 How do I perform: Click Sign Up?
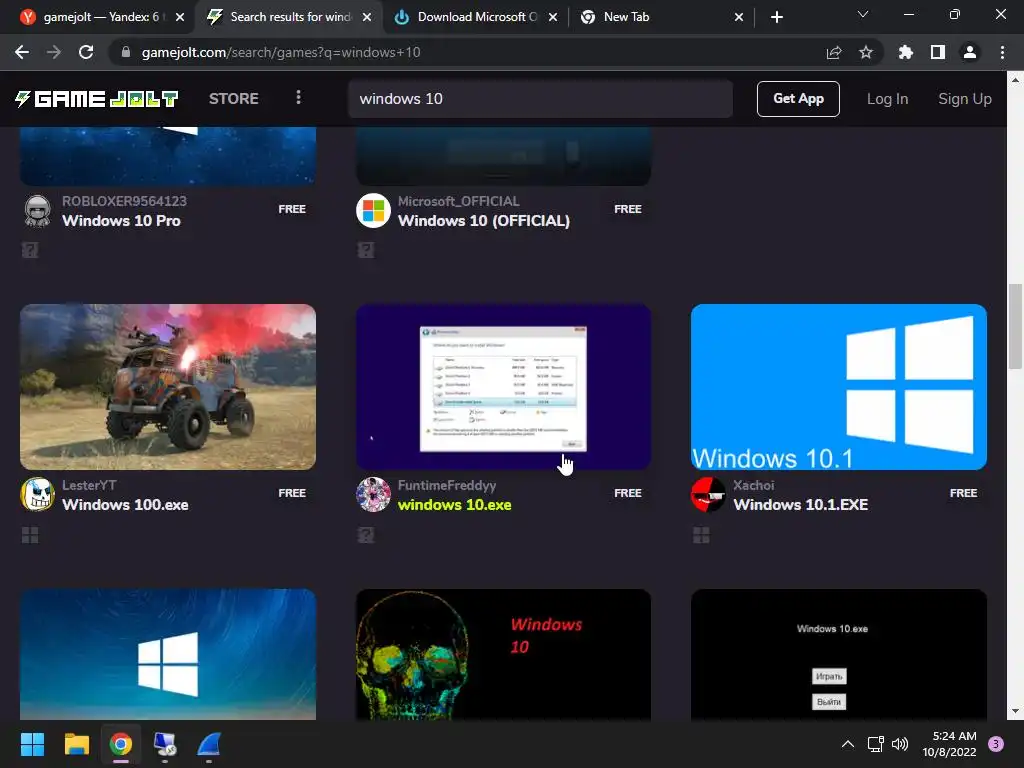point(965,99)
